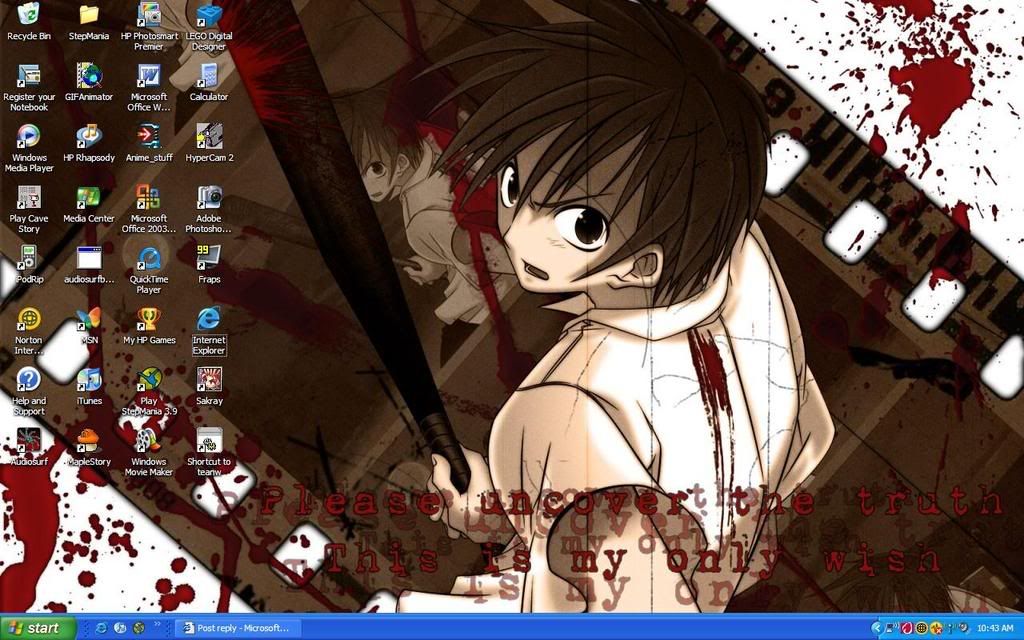Open the StepMania folder on the desktop

(x=89, y=22)
